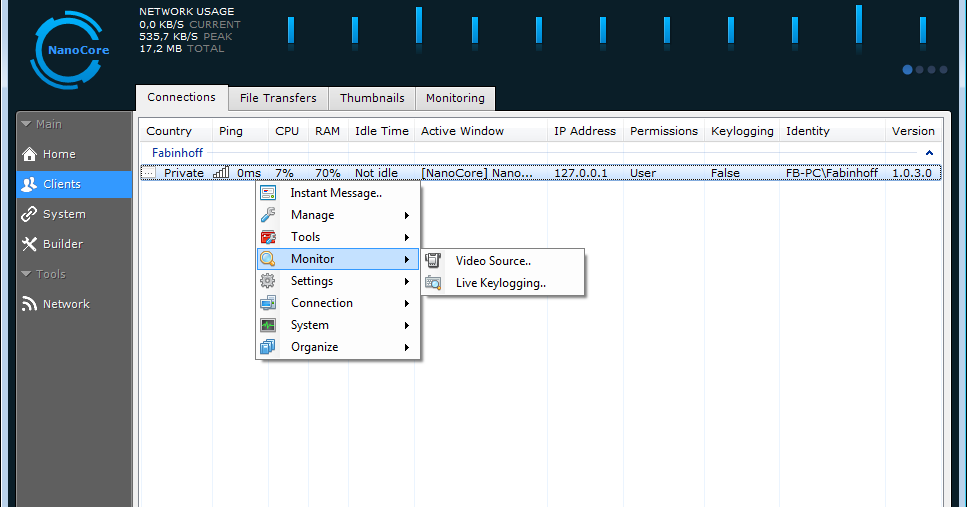
Task: Click the System link icon in sidebar
Action: point(29,214)
